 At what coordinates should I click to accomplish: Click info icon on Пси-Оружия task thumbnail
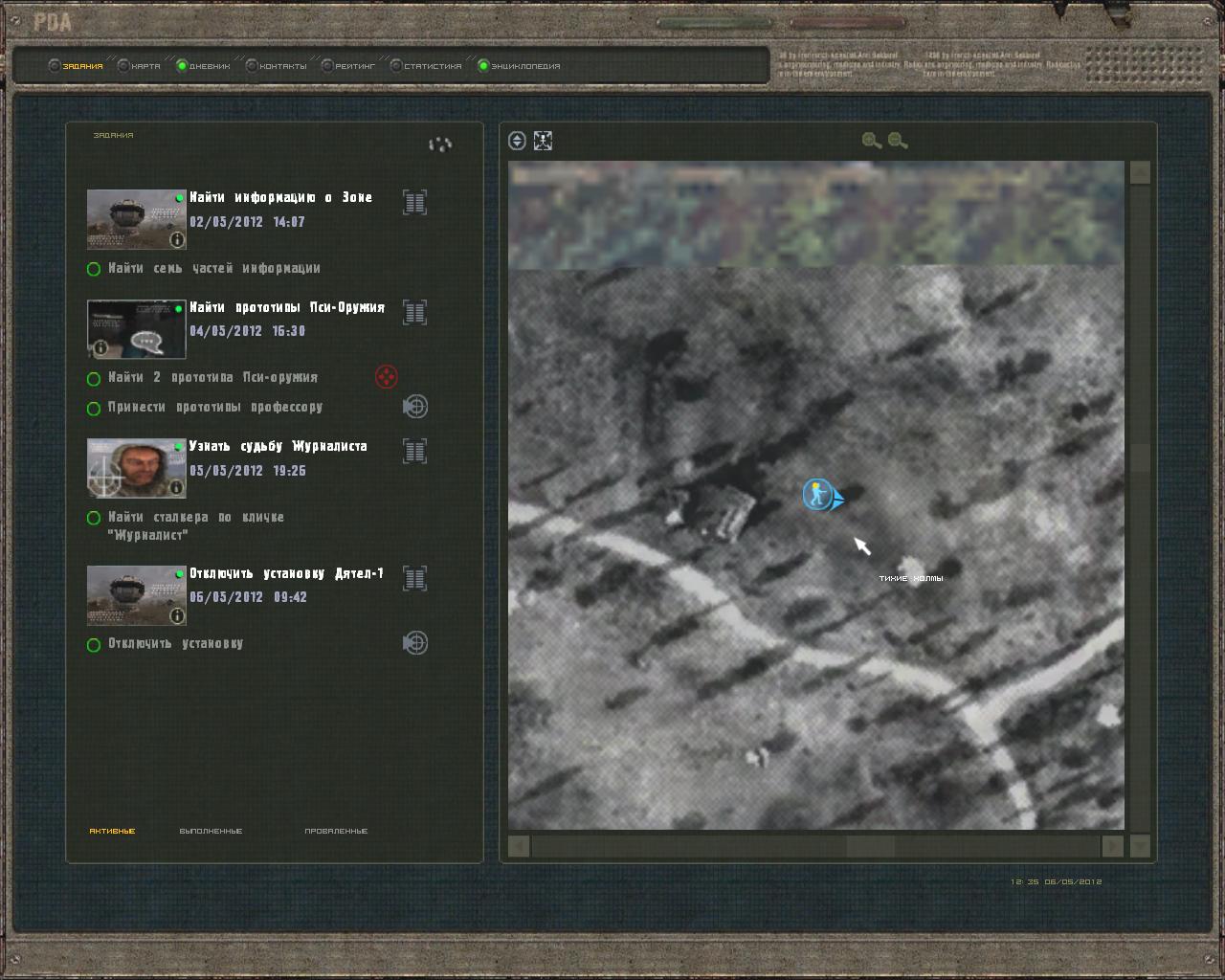(100, 348)
